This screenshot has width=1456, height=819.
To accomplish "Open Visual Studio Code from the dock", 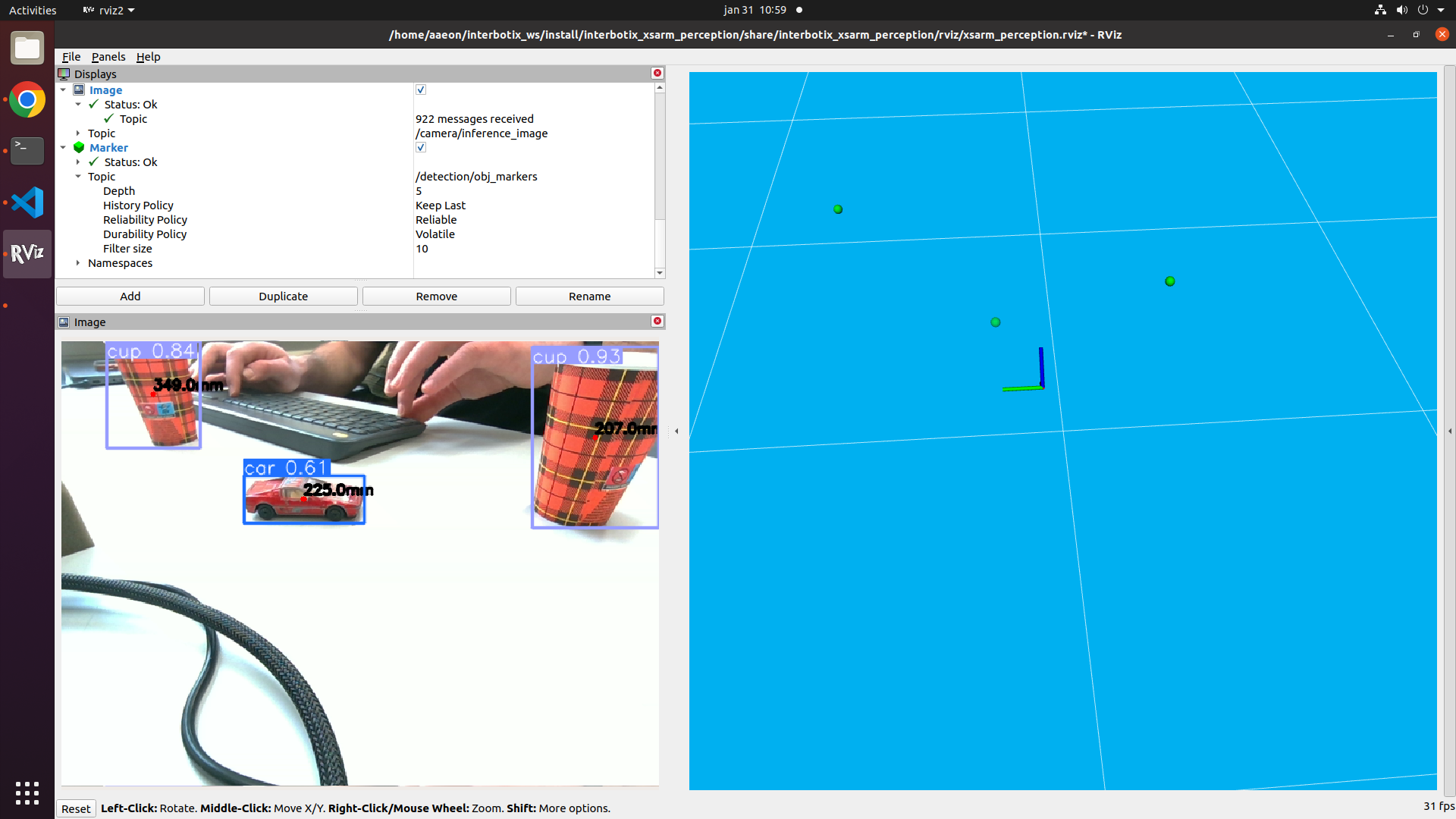I will pyautogui.click(x=27, y=202).
